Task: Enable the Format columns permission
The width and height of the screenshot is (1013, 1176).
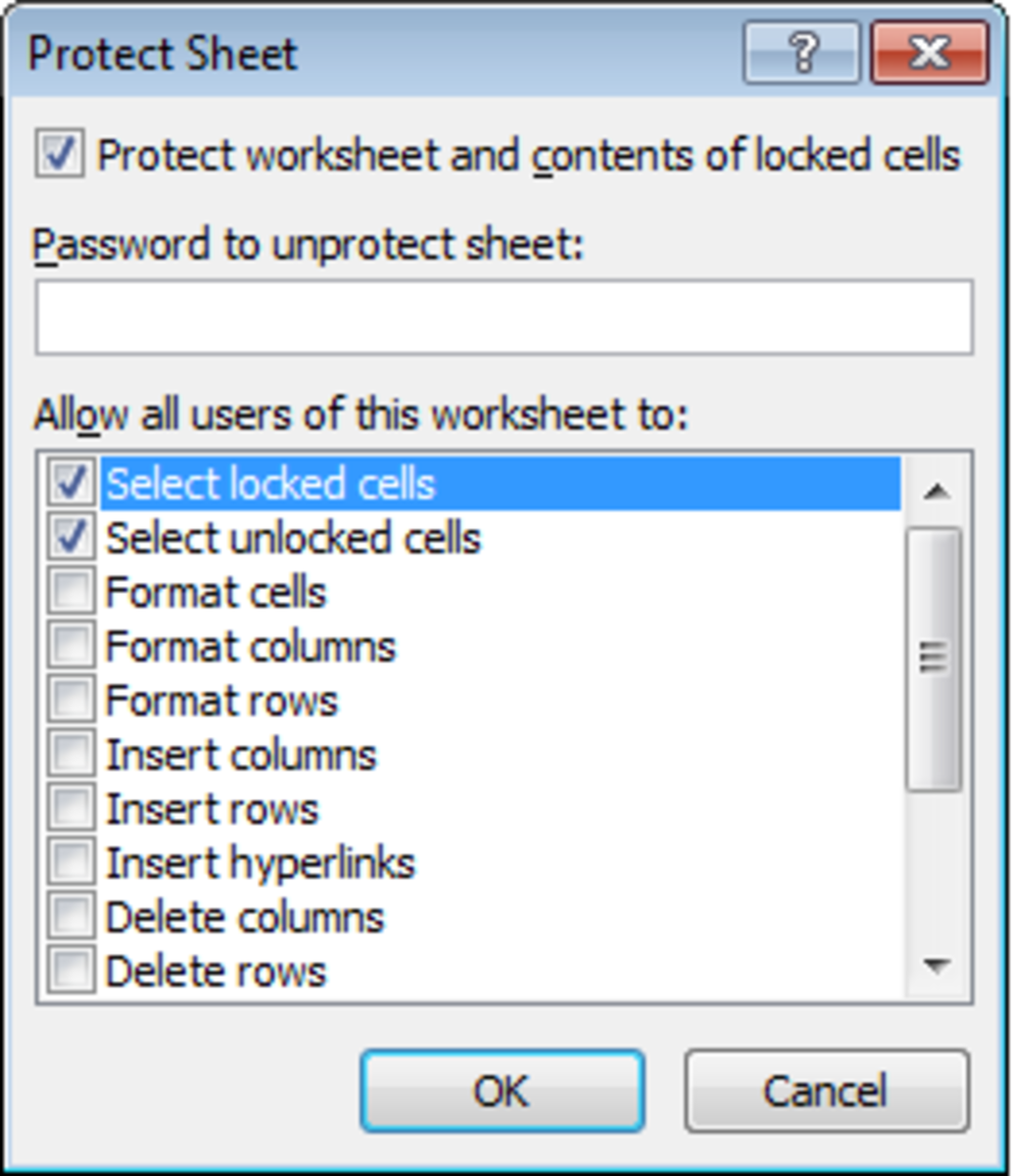Action: click(70, 645)
